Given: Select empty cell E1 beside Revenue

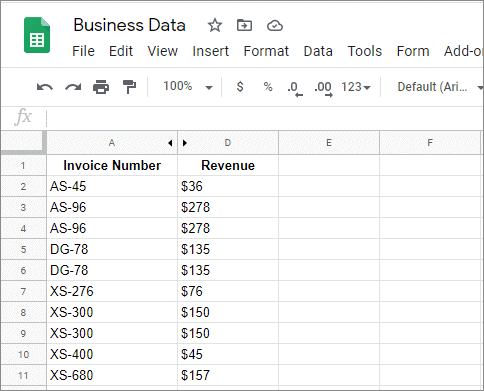Looking at the screenshot, I should click(x=329, y=165).
